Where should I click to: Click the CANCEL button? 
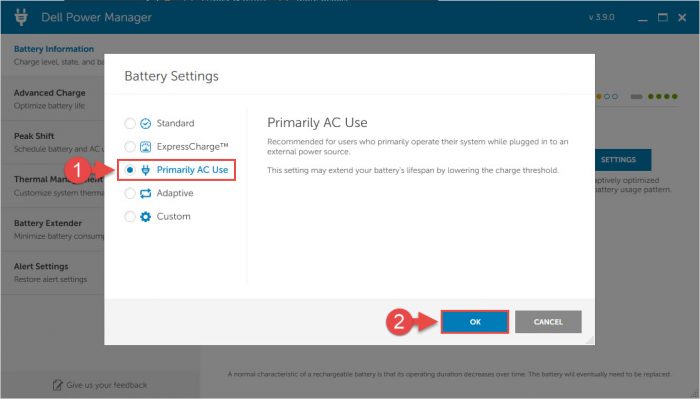point(548,322)
